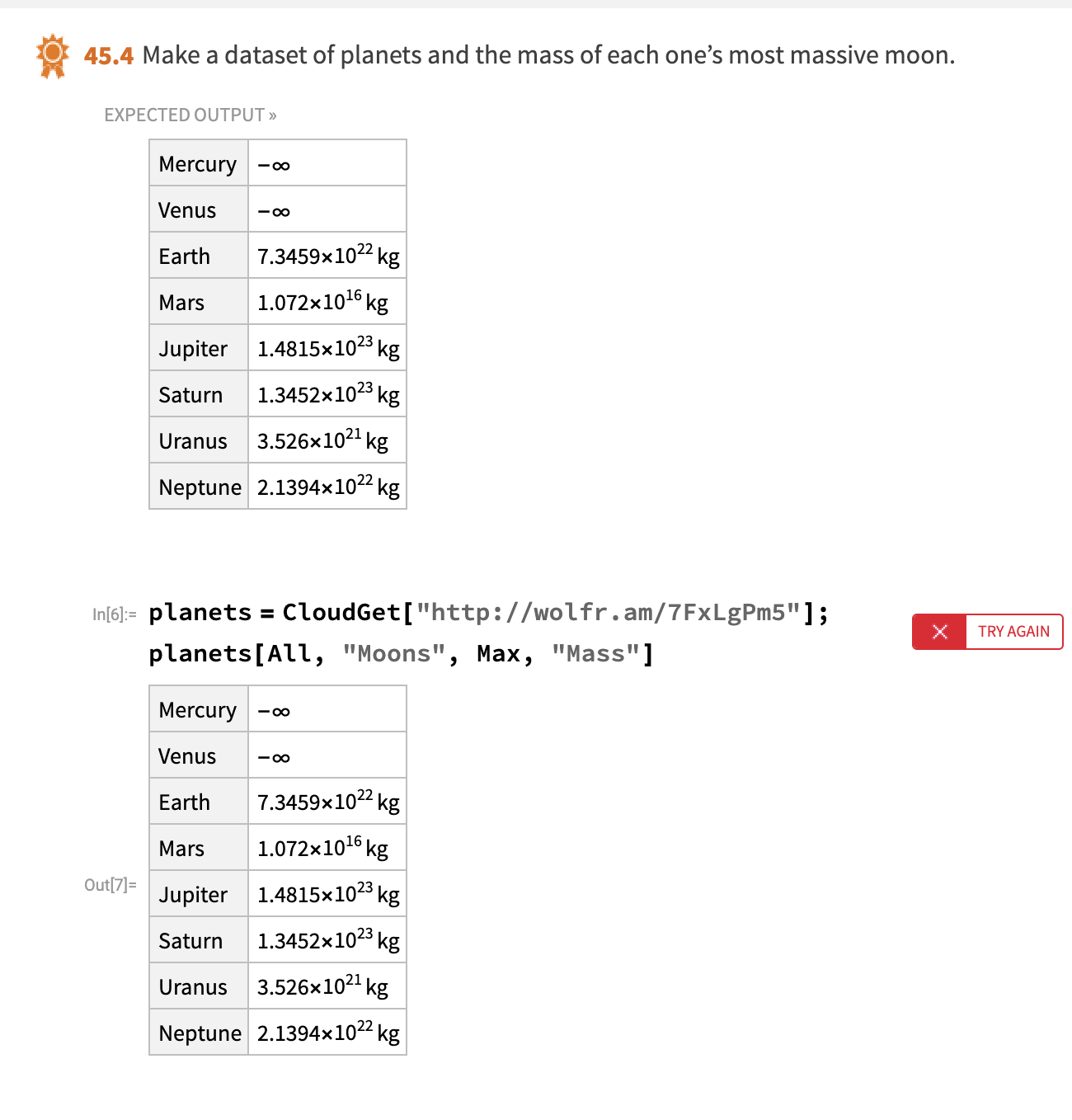Click the exercise description text

(x=548, y=55)
